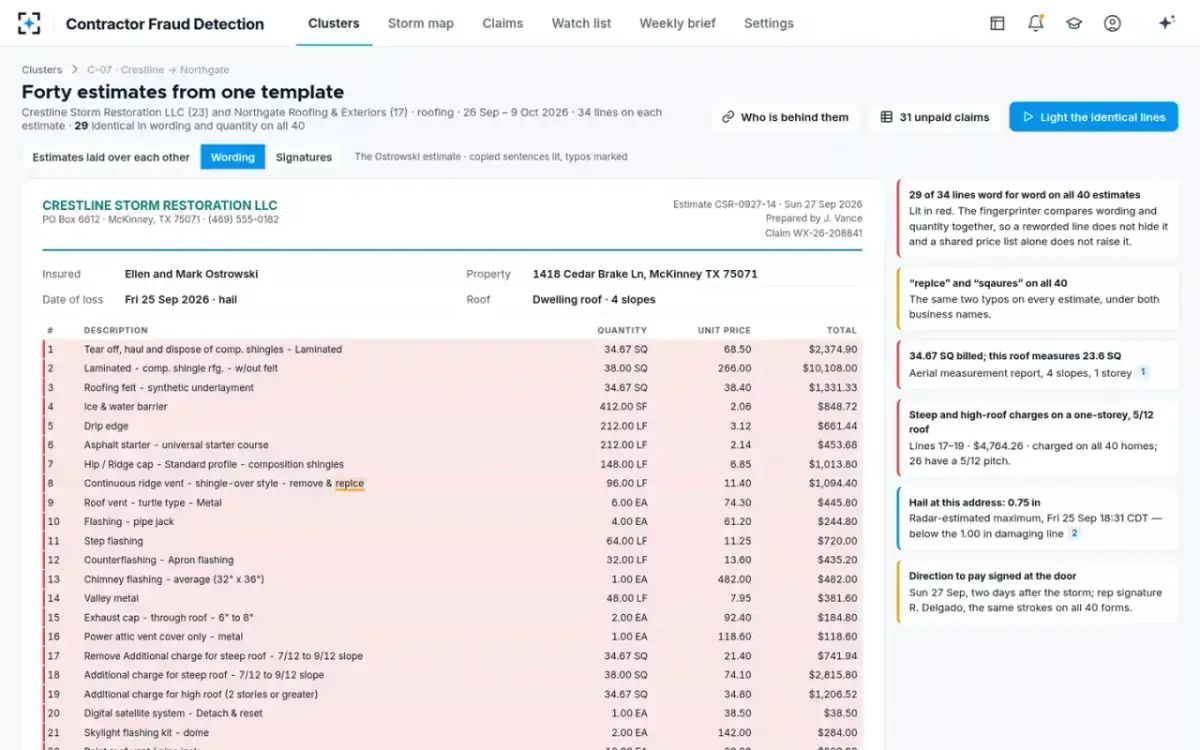The height and width of the screenshot is (750, 1200).
Task: Open the Storm map tab
Action: 420,23
